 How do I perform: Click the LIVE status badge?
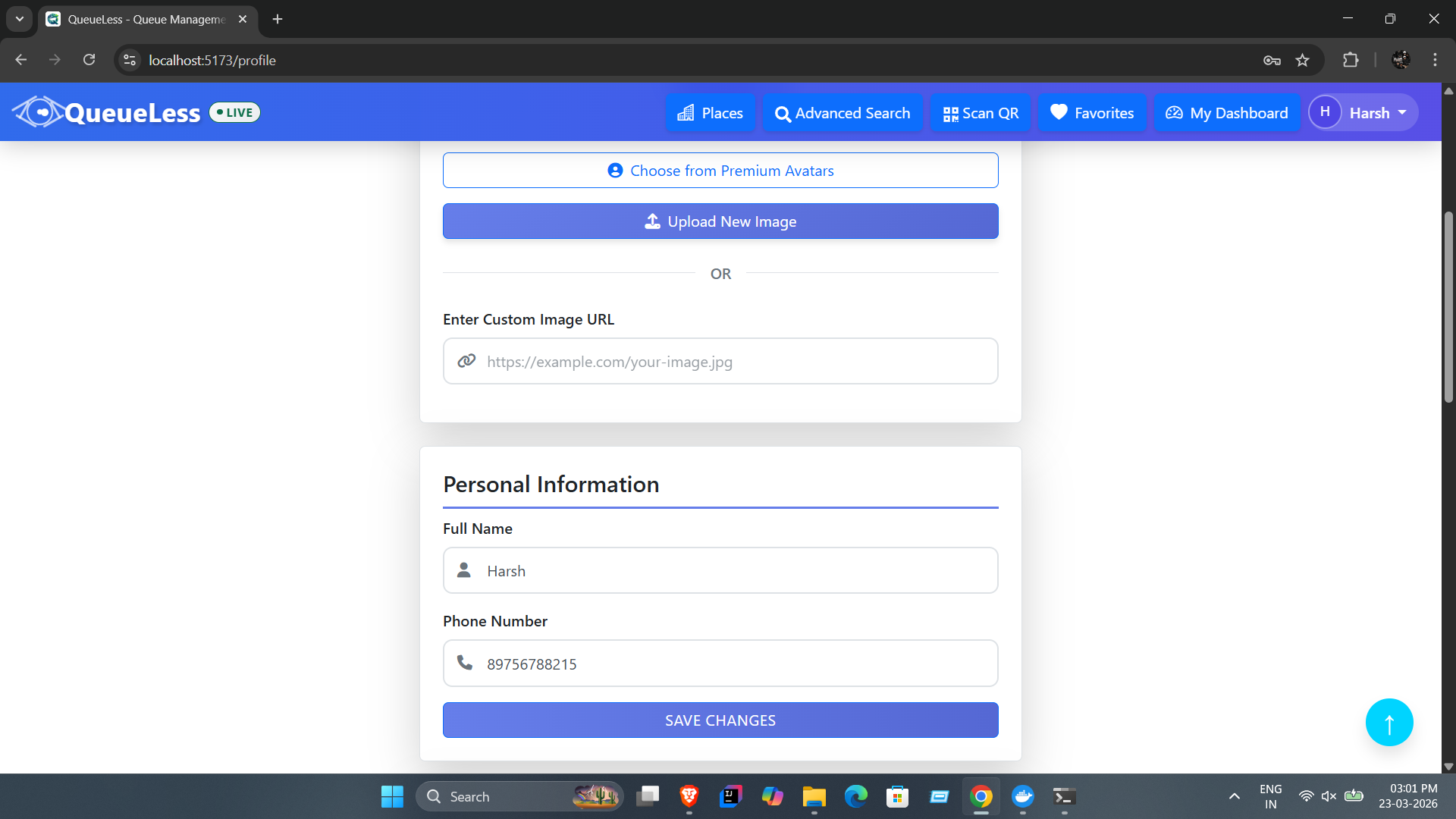pos(235,112)
